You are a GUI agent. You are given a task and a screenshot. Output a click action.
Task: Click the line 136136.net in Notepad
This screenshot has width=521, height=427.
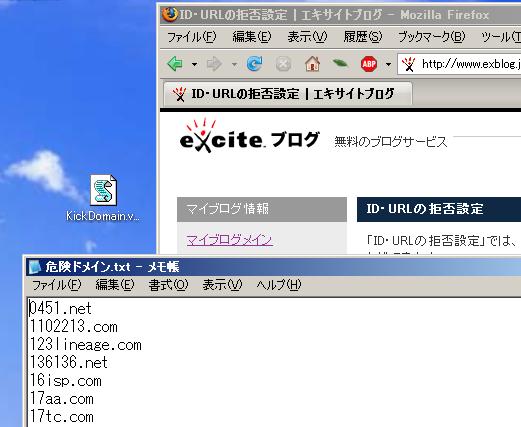pos(69,362)
